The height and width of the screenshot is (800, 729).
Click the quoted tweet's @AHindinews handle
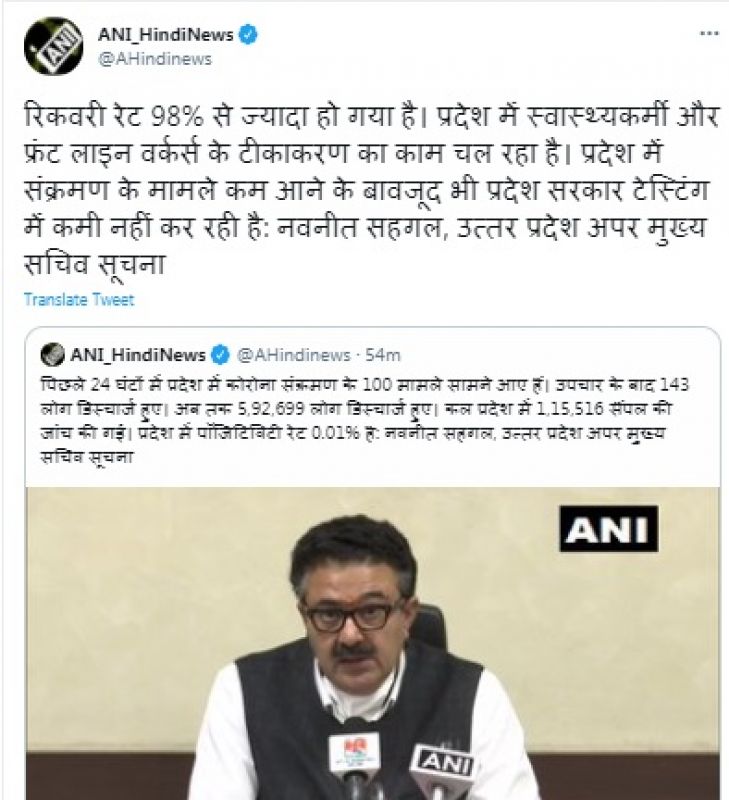click(x=293, y=355)
